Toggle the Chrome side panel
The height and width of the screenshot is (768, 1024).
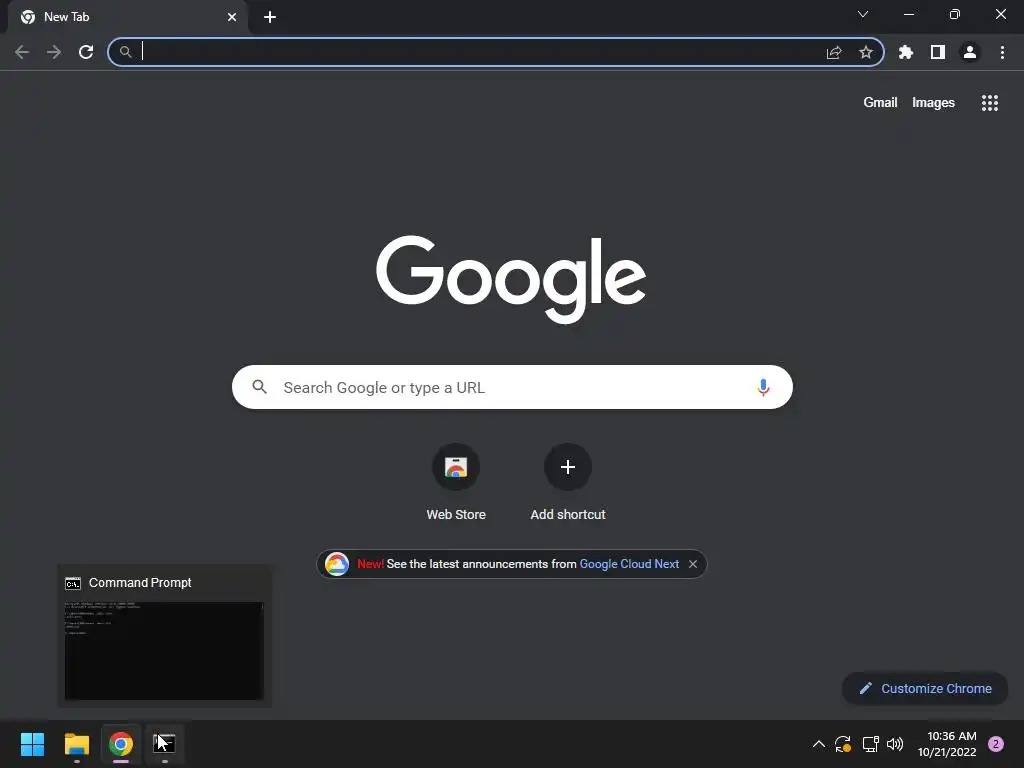click(938, 52)
